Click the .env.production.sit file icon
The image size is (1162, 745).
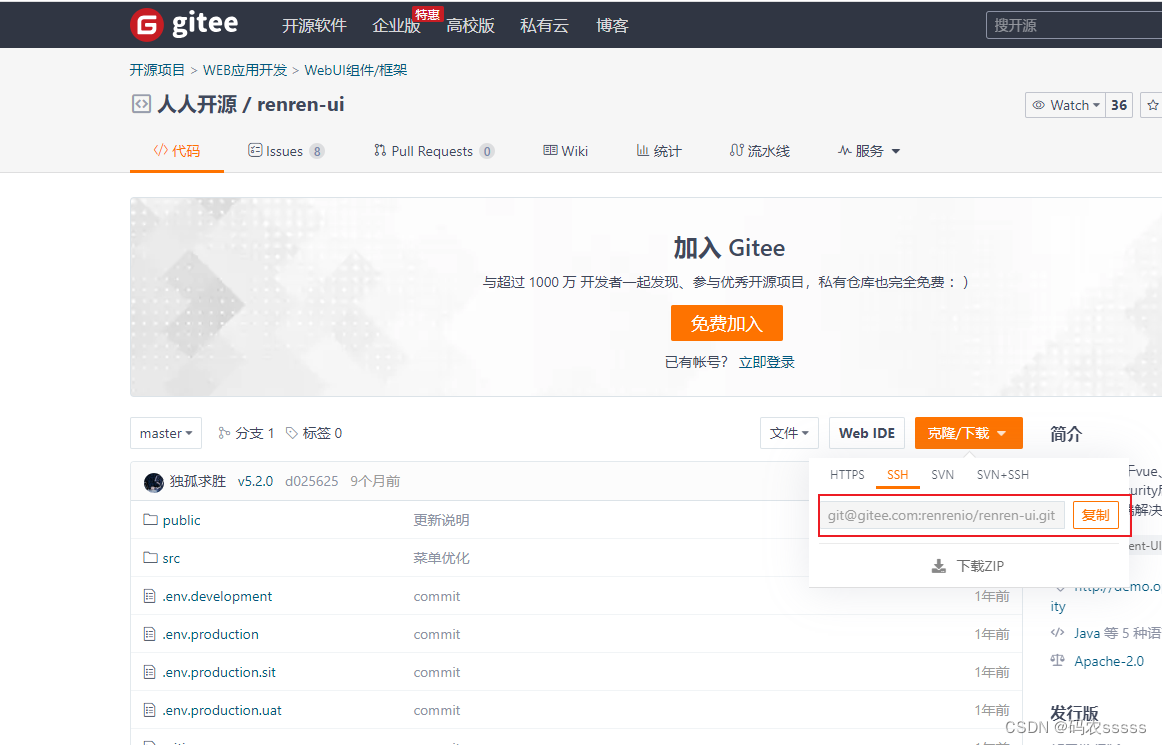click(x=150, y=672)
